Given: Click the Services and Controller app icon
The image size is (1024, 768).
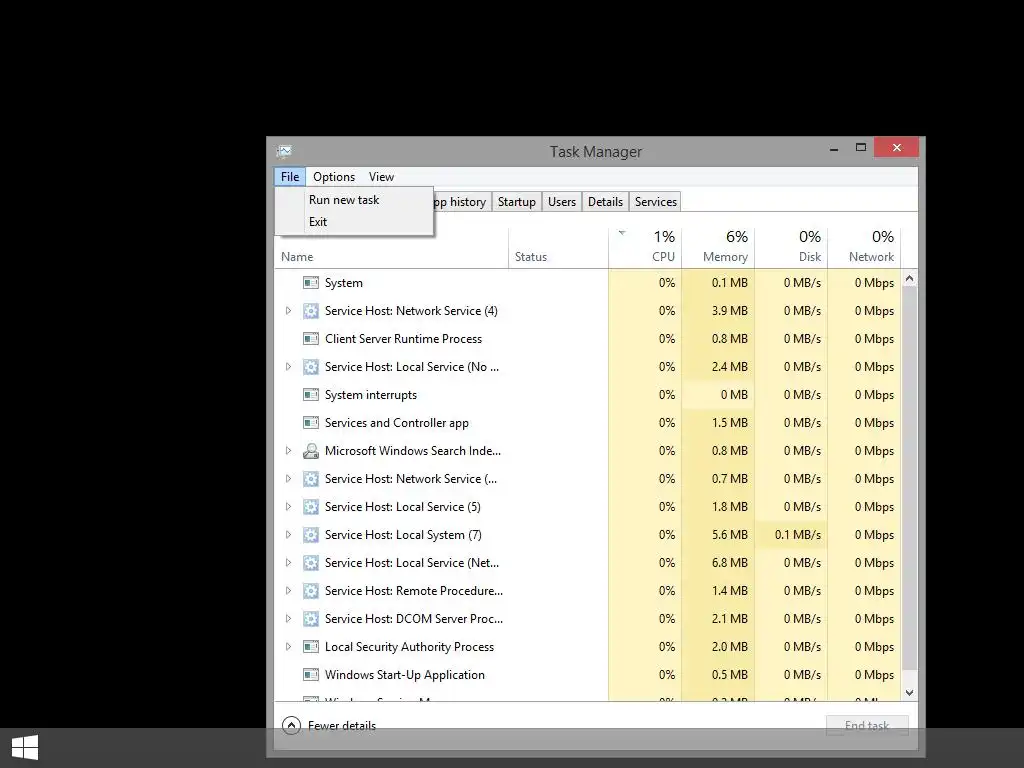Looking at the screenshot, I should 311,423.
